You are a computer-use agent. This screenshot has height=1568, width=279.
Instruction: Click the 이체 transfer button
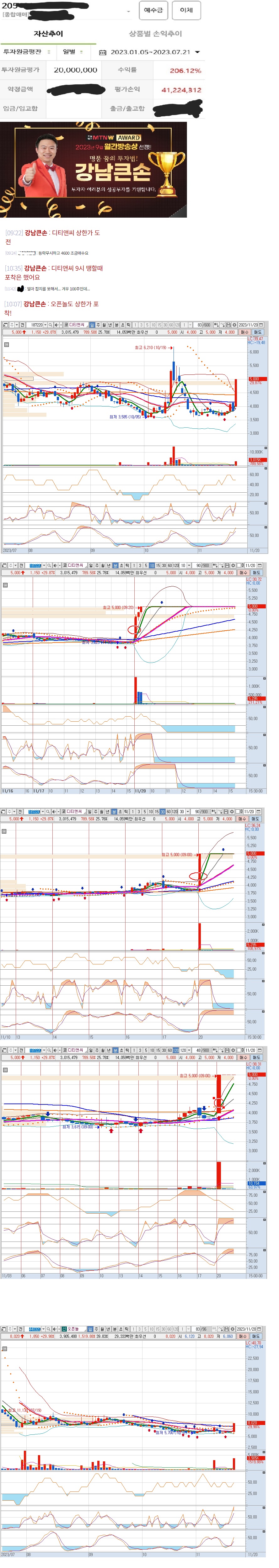pos(186,10)
